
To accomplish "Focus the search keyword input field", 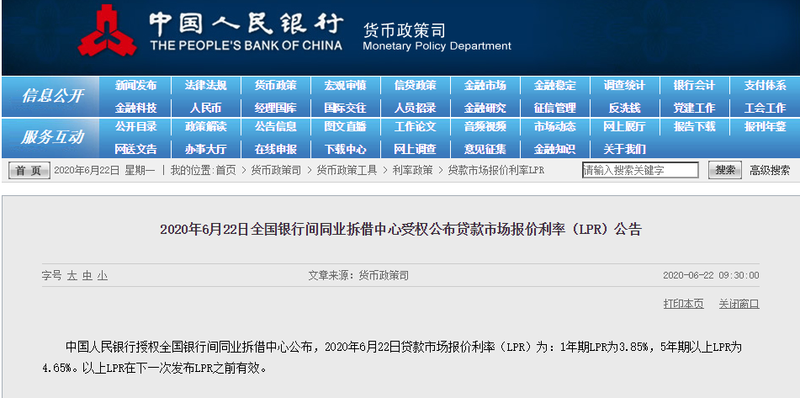I will point(640,170).
